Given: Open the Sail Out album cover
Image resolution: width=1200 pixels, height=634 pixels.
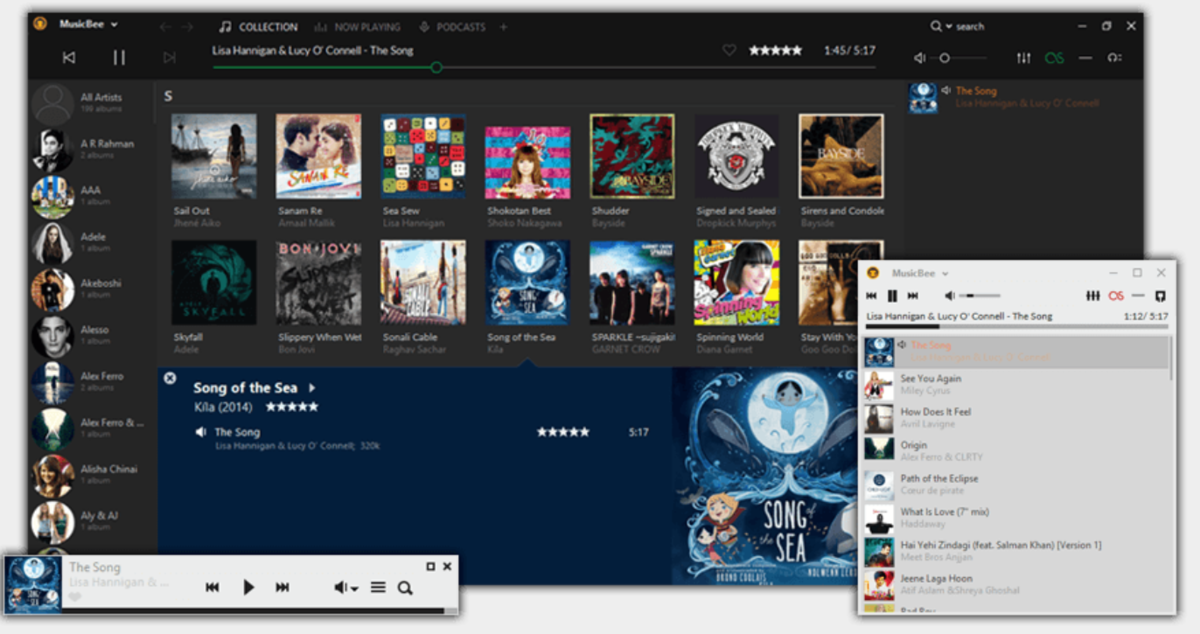Looking at the screenshot, I should [214, 155].
